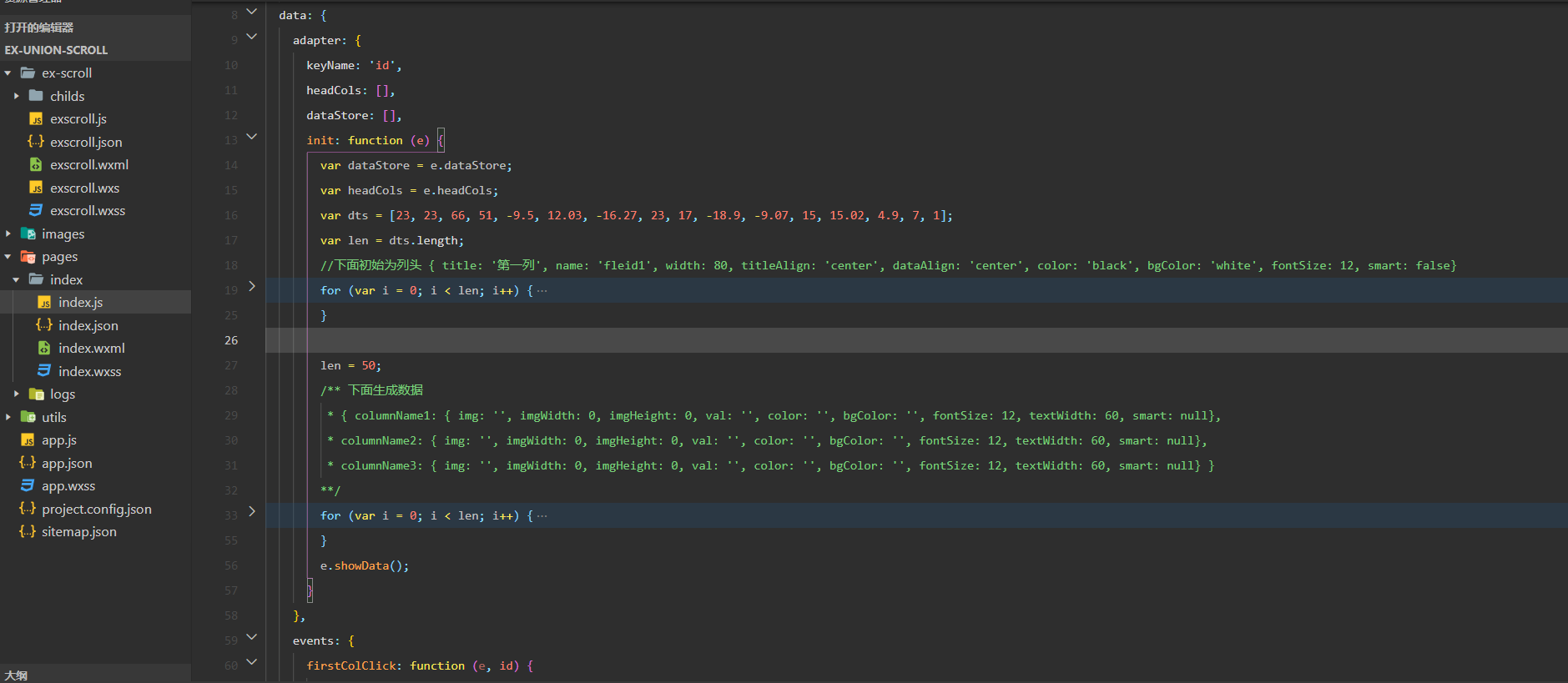Open app.wxss file name
The height and width of the screenshot is (683, 1568).
pyautogui.click(x=68, y=486)
